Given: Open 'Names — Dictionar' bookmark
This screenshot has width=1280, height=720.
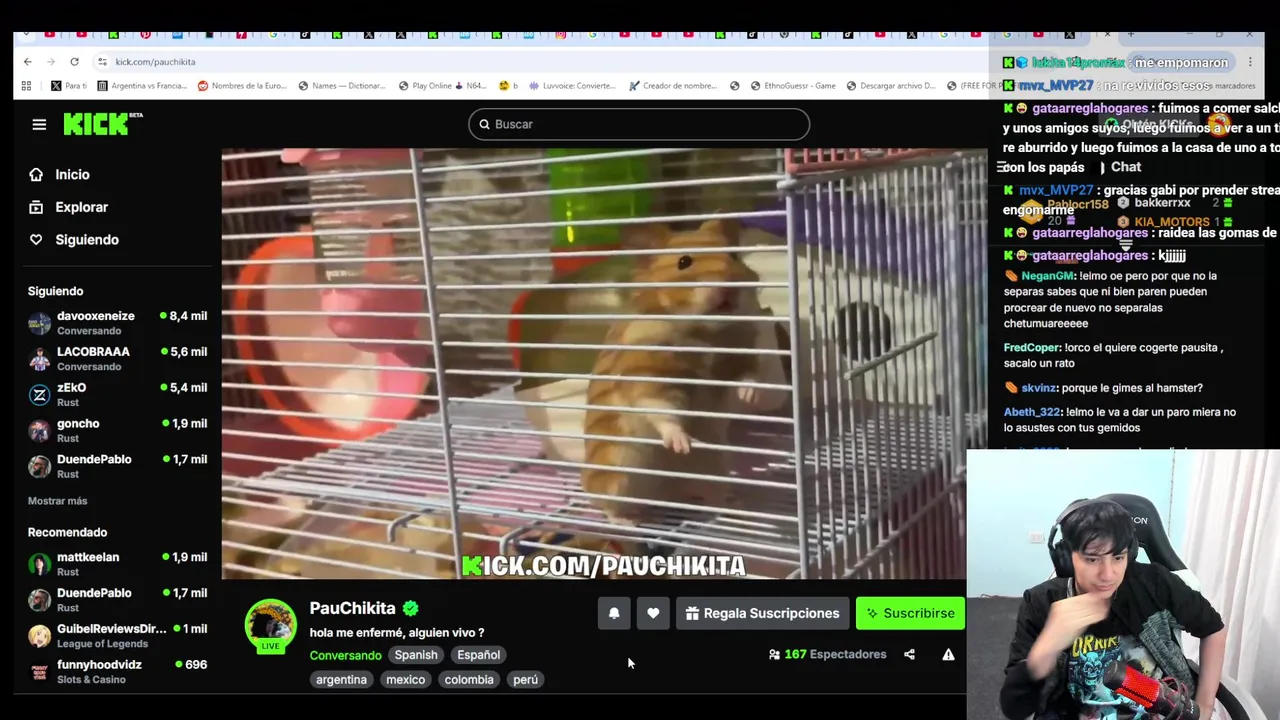Looking at the screenshot, I should coord(342,86).
